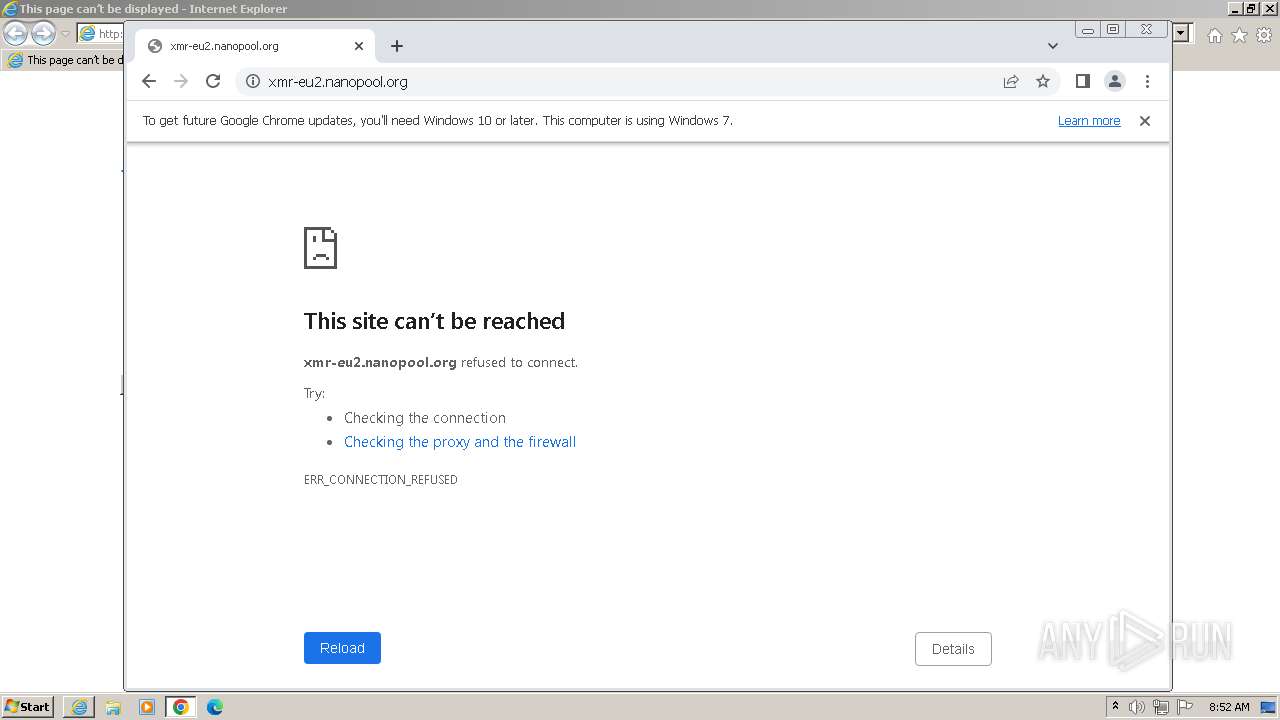The image size is (1280, 720).
Task: Open Learn more link about Chrome updates
Action: [x=1089, y=121]
